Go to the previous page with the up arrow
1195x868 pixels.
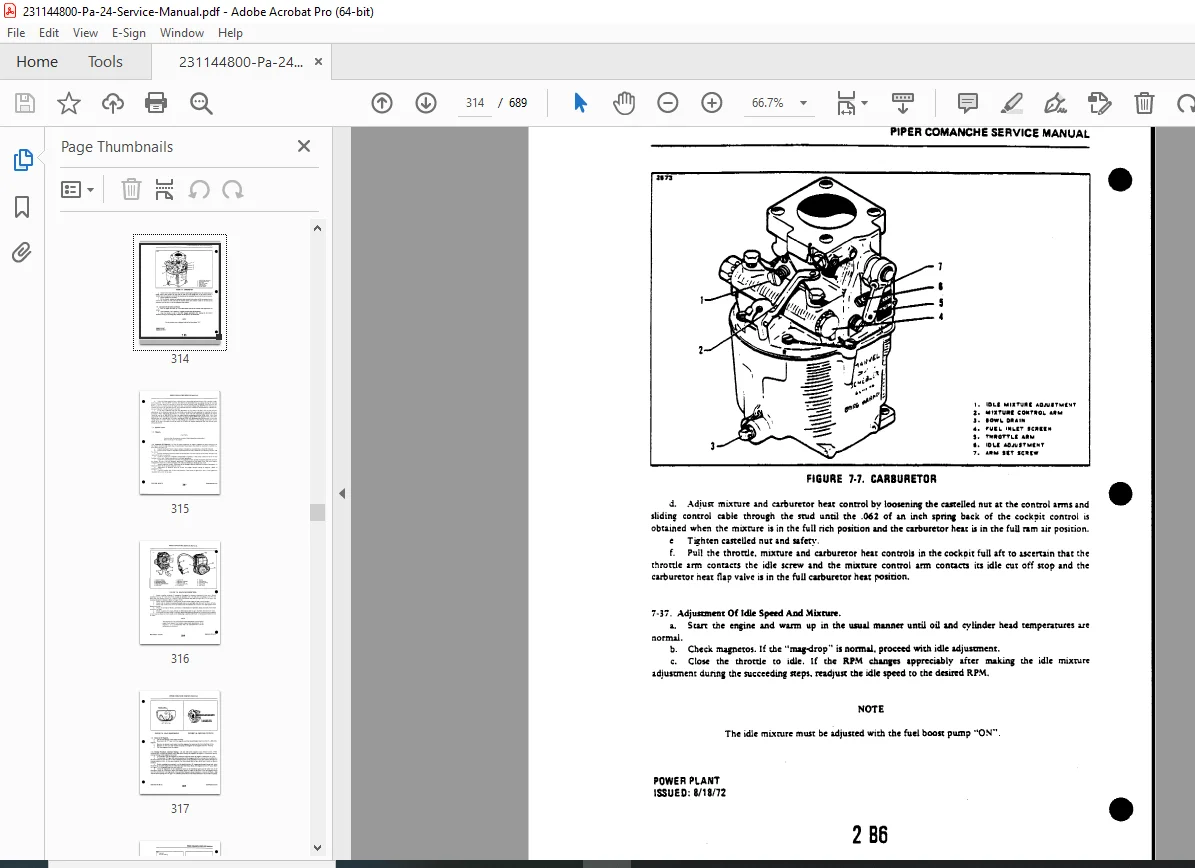pyautogui.click(x=382, y=103)
